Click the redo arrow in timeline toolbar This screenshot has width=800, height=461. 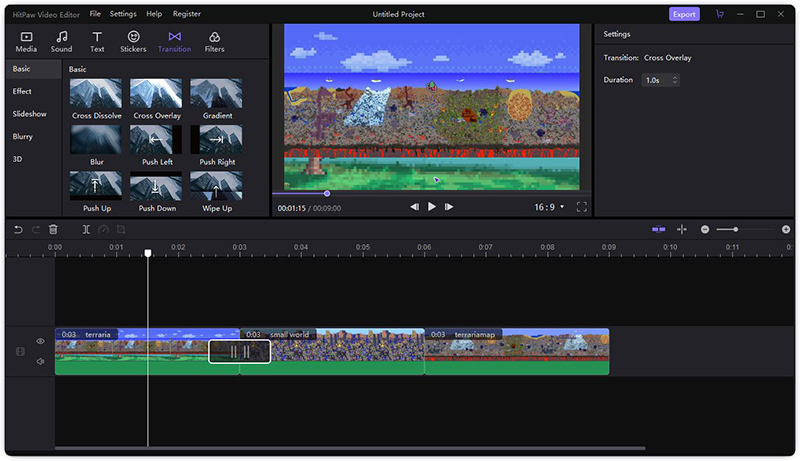[x=36, y=229]
